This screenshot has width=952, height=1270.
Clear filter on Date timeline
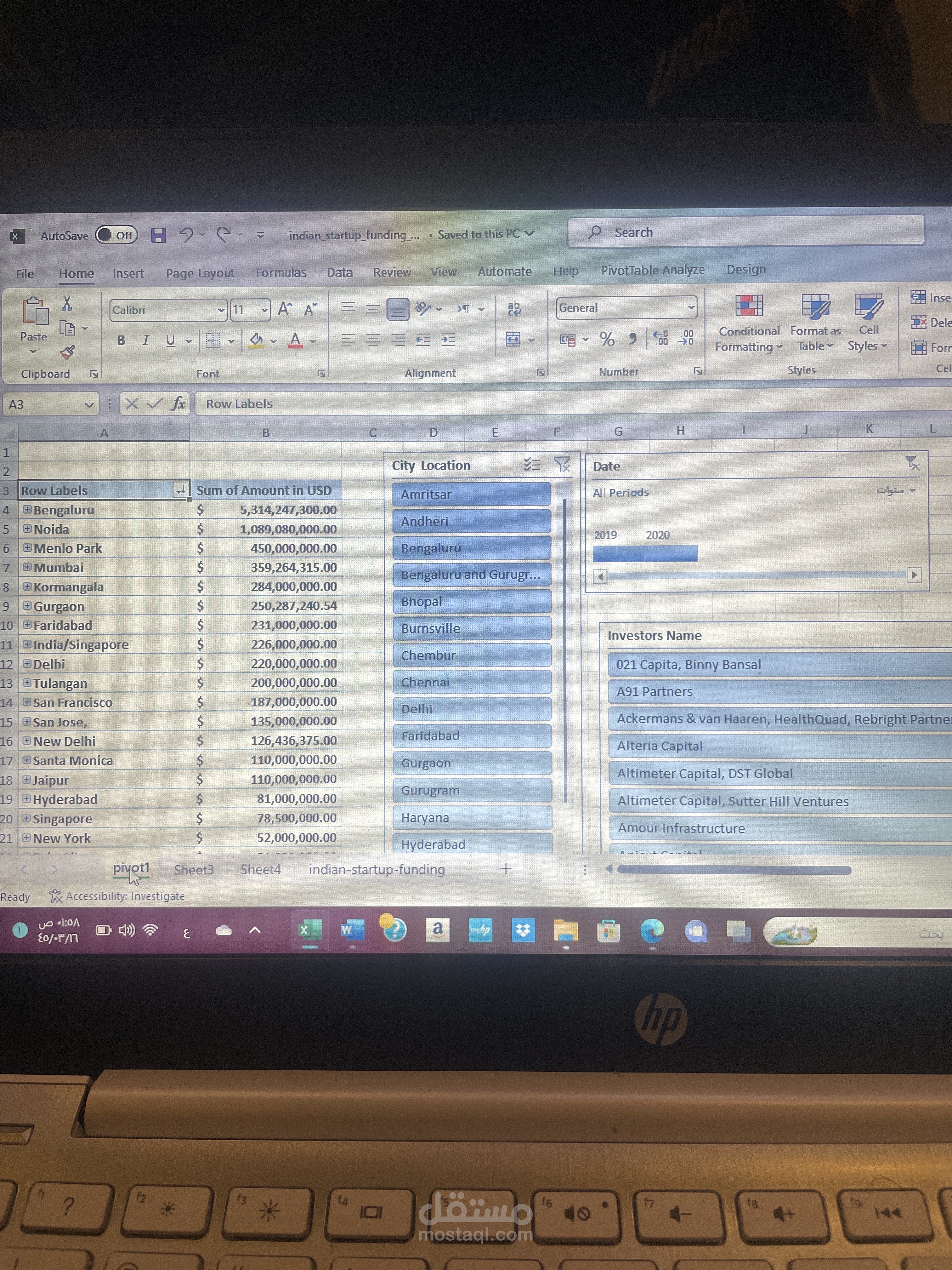[x=912, y=463]
